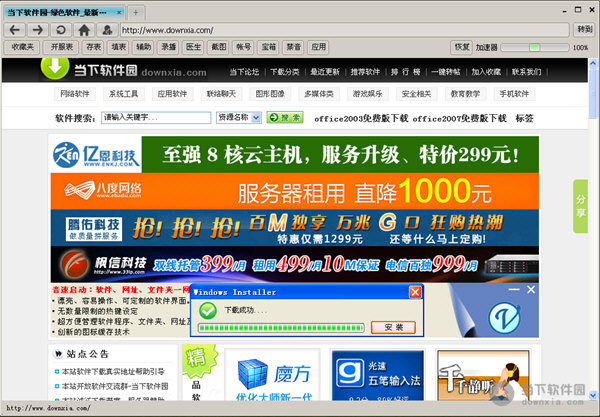Open 推荐软件 in the site header
Screen dimensions: 600x417
click(x=365, y=72)
